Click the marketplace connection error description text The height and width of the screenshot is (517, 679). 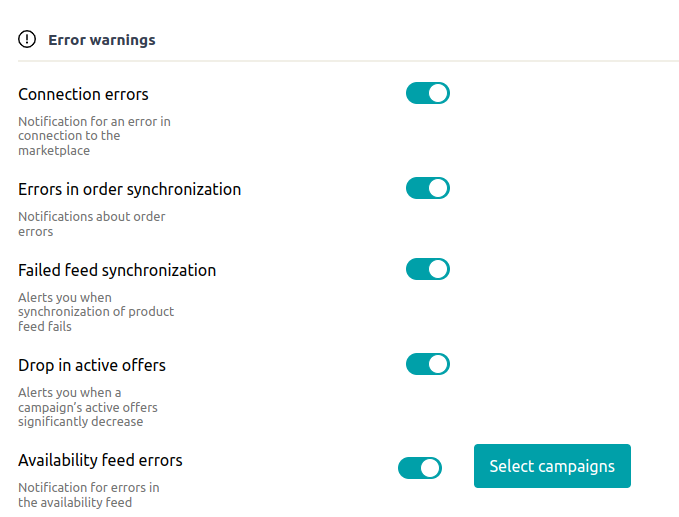click(x=94, y=136)
